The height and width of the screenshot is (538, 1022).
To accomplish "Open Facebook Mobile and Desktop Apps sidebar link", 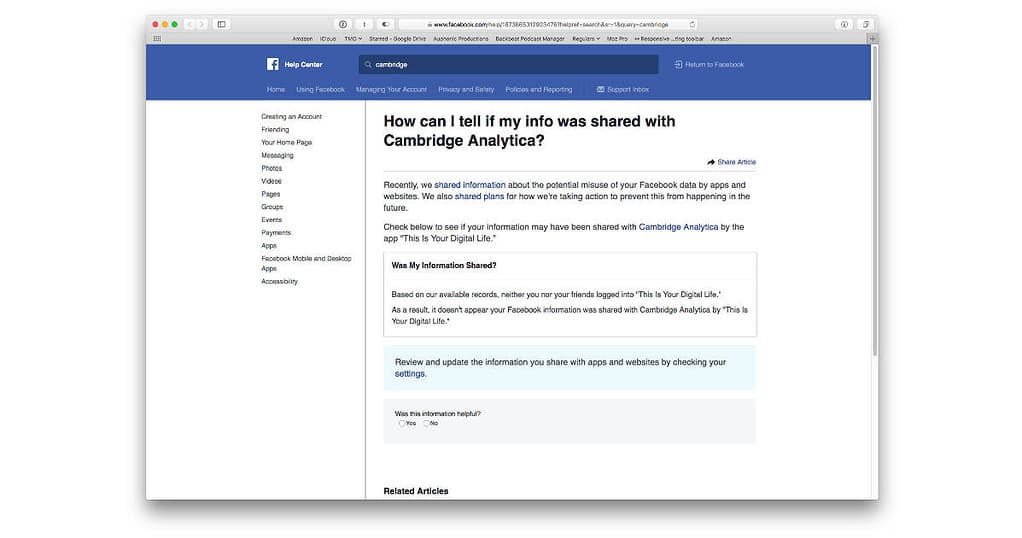I will (x=306, y=263).
